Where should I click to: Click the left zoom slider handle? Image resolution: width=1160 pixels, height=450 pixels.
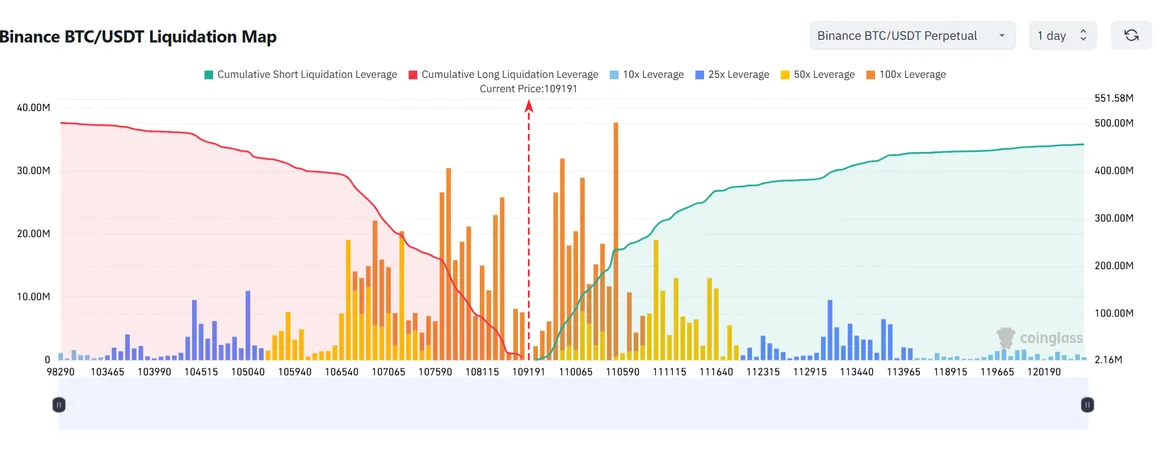pos(59,404)
